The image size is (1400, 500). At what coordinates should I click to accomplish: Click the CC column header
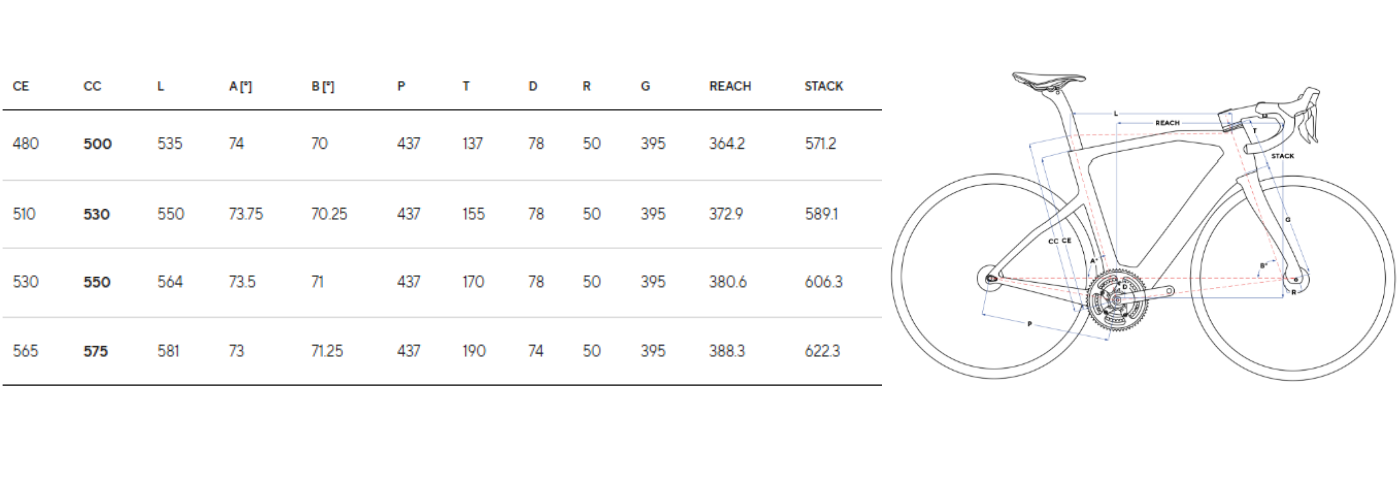[x=92, y=87]
